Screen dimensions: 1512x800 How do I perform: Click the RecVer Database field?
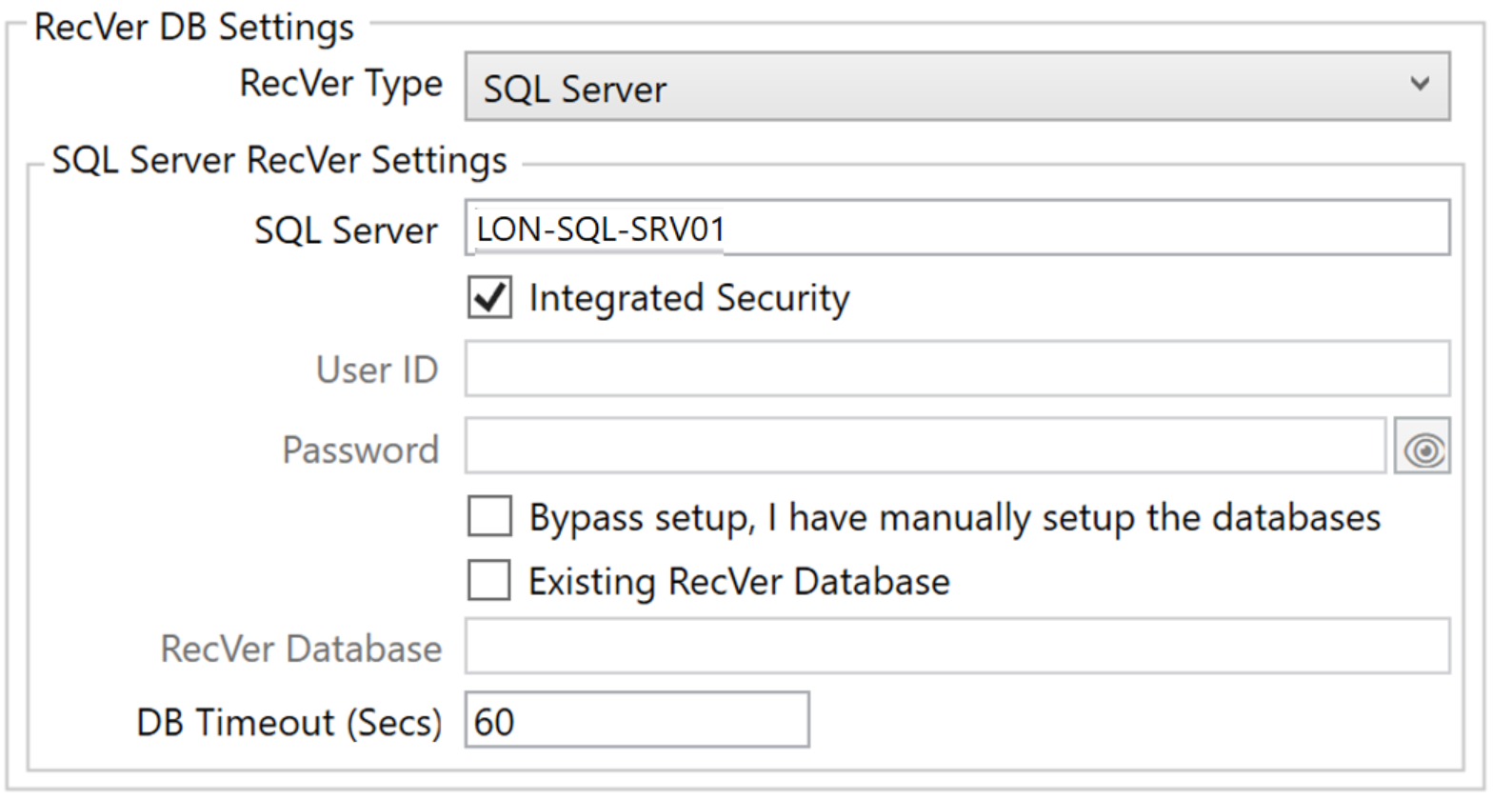(957, 646)
